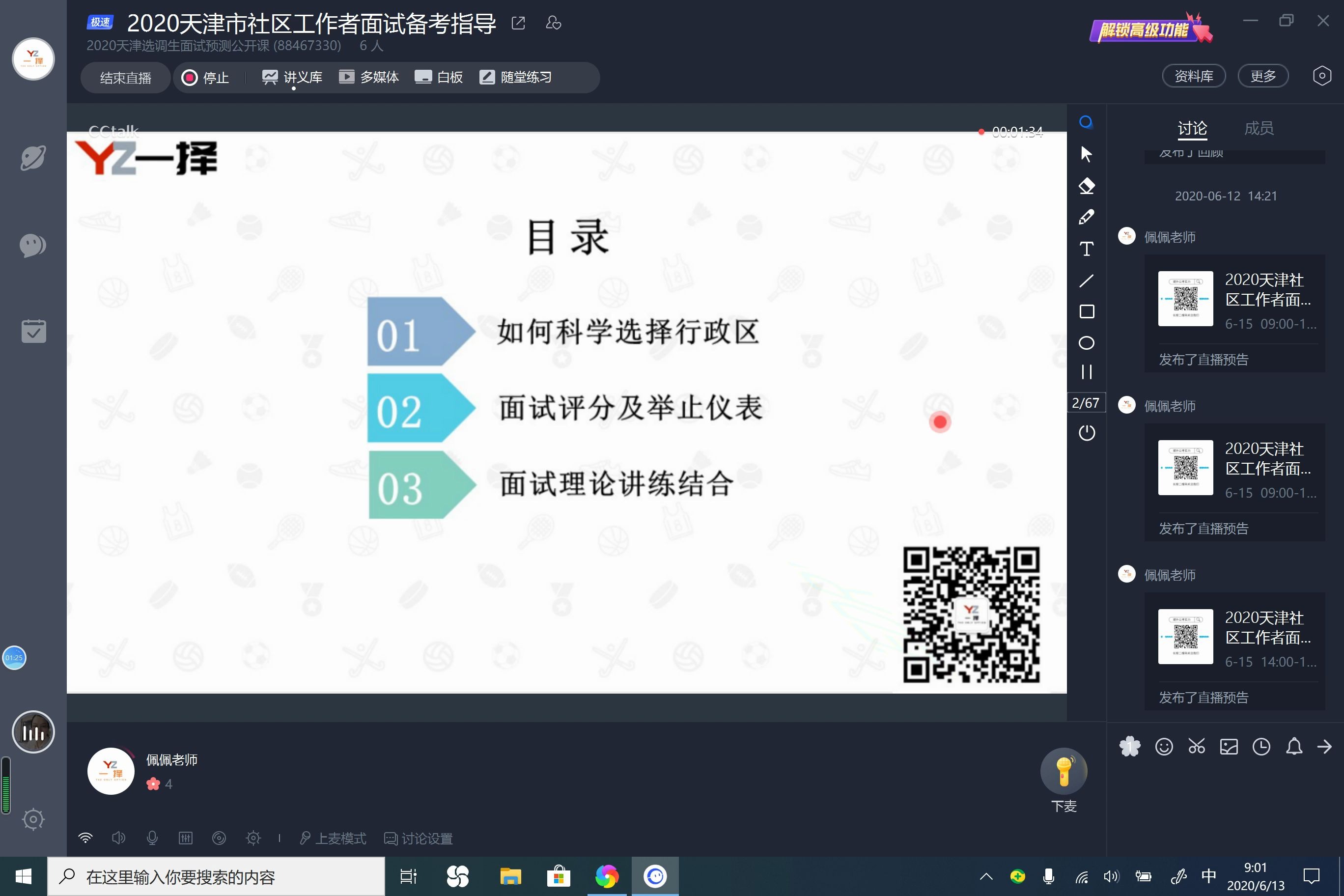Screen dimensions: 1344x896
Task: Click the wifi network status icon
Action: (85, 839)
